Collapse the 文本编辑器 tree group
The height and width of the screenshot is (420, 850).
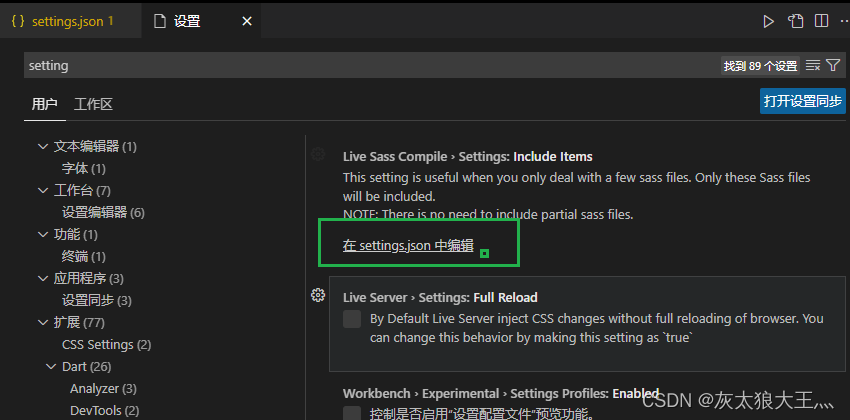[43, 146]
